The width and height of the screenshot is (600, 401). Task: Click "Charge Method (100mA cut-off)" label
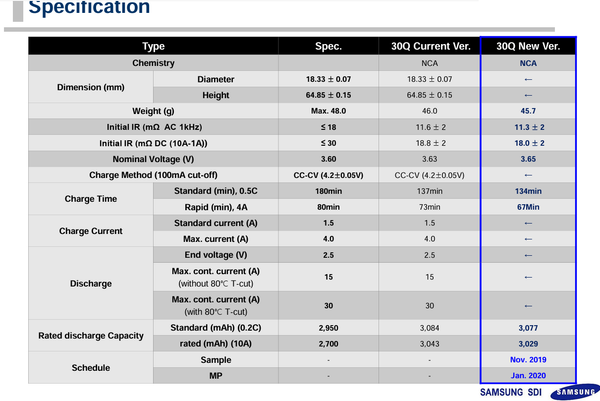pyautogui.click(x=153, y=175)
